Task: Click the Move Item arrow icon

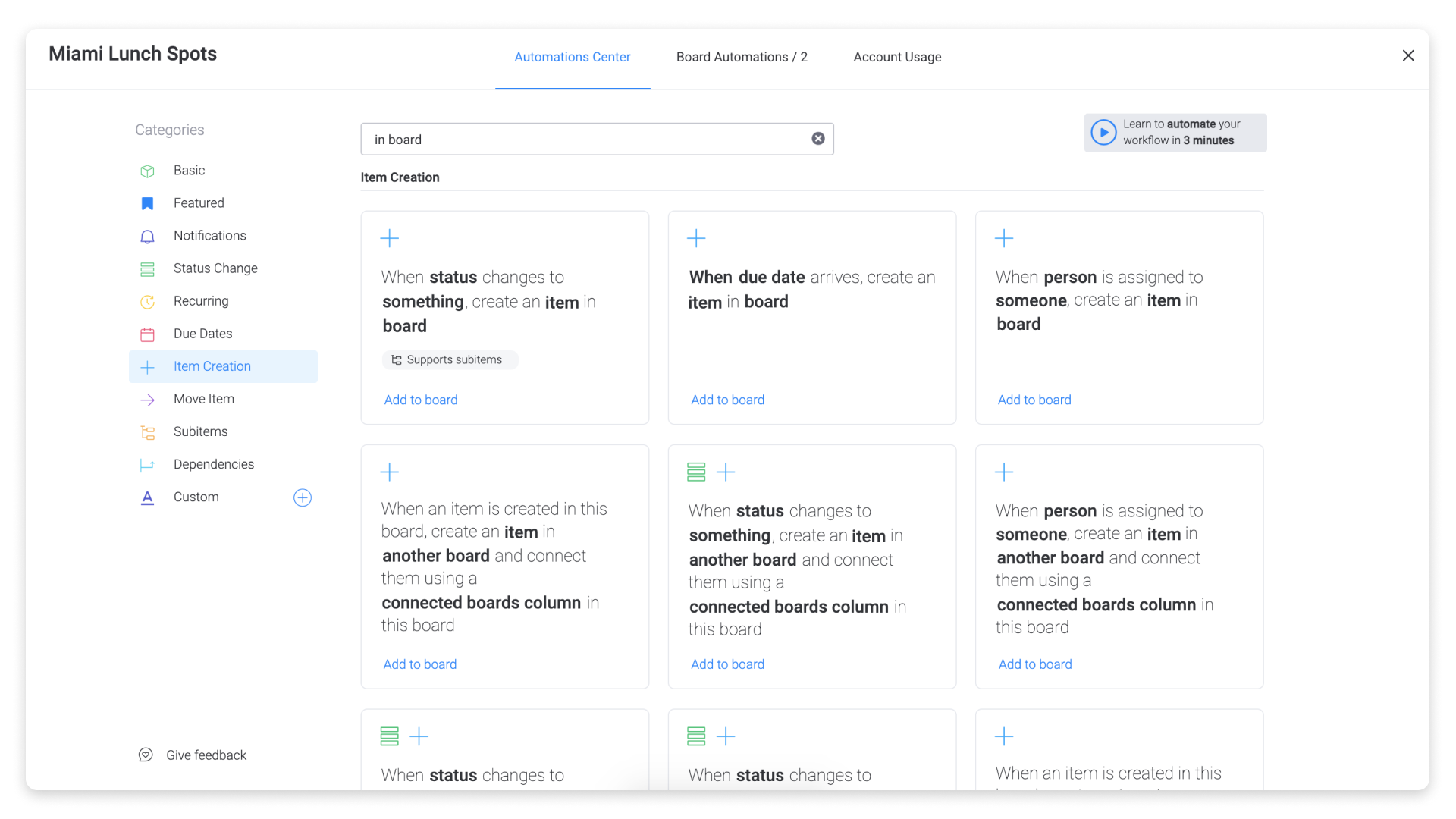Action: tap(147, 400)
